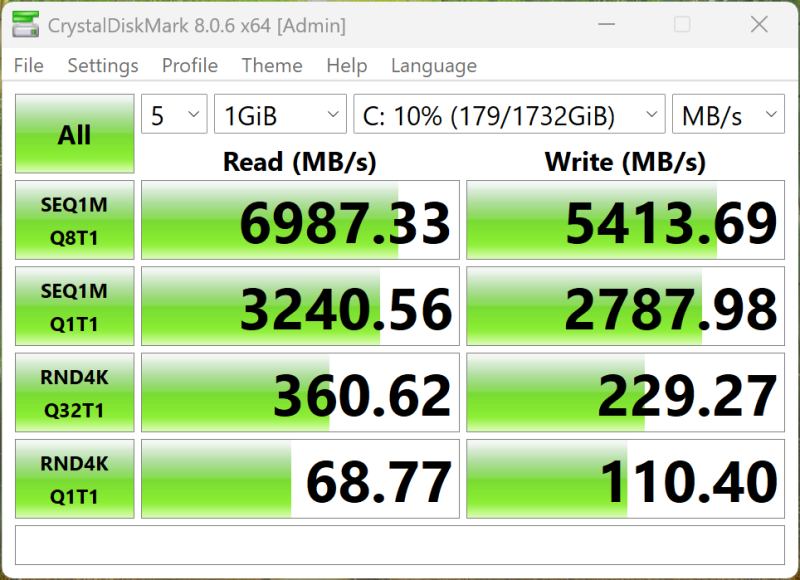Click the Write (MB/s) column header
Screen dimensions: 800x580
coord(626,162)
